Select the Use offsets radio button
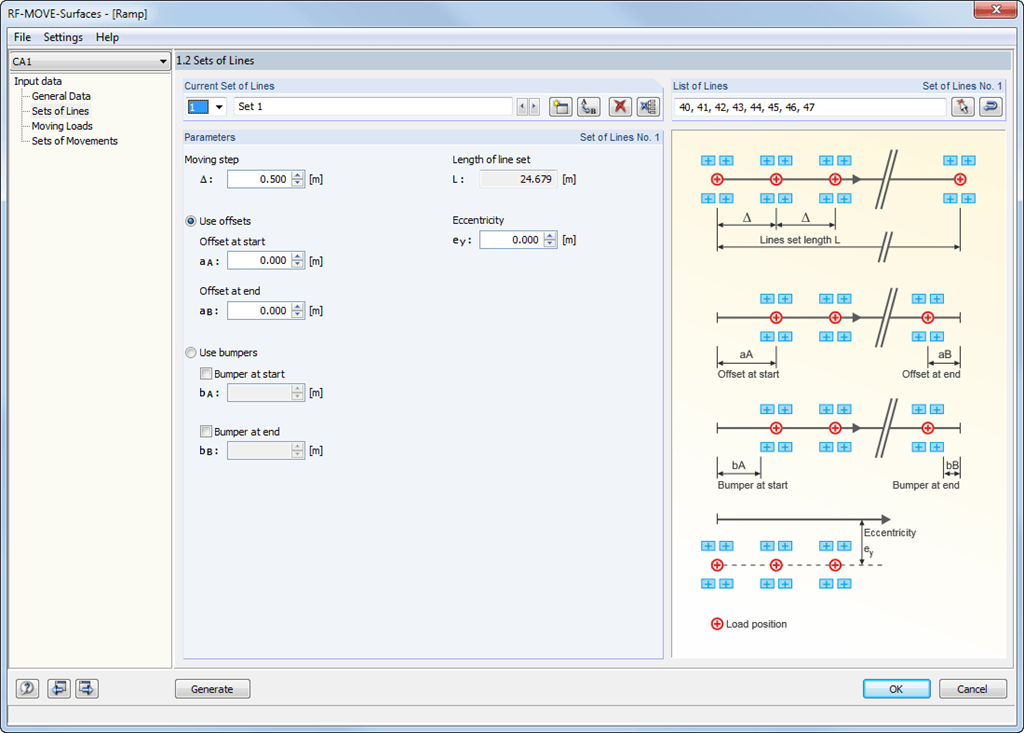 [x=191, y=221]
